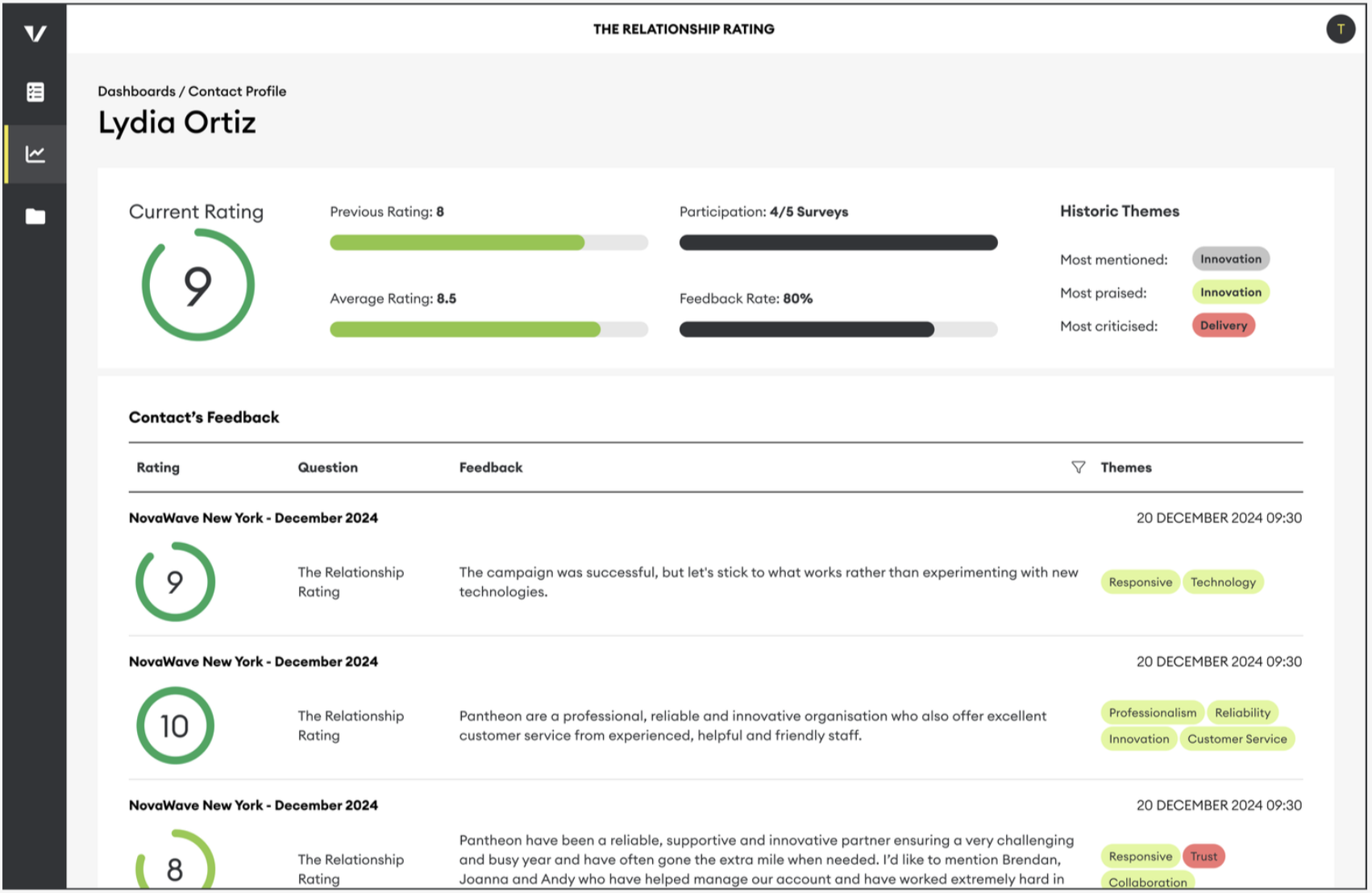Open the surveys list icon in sidebar

[x=35, y=92]
